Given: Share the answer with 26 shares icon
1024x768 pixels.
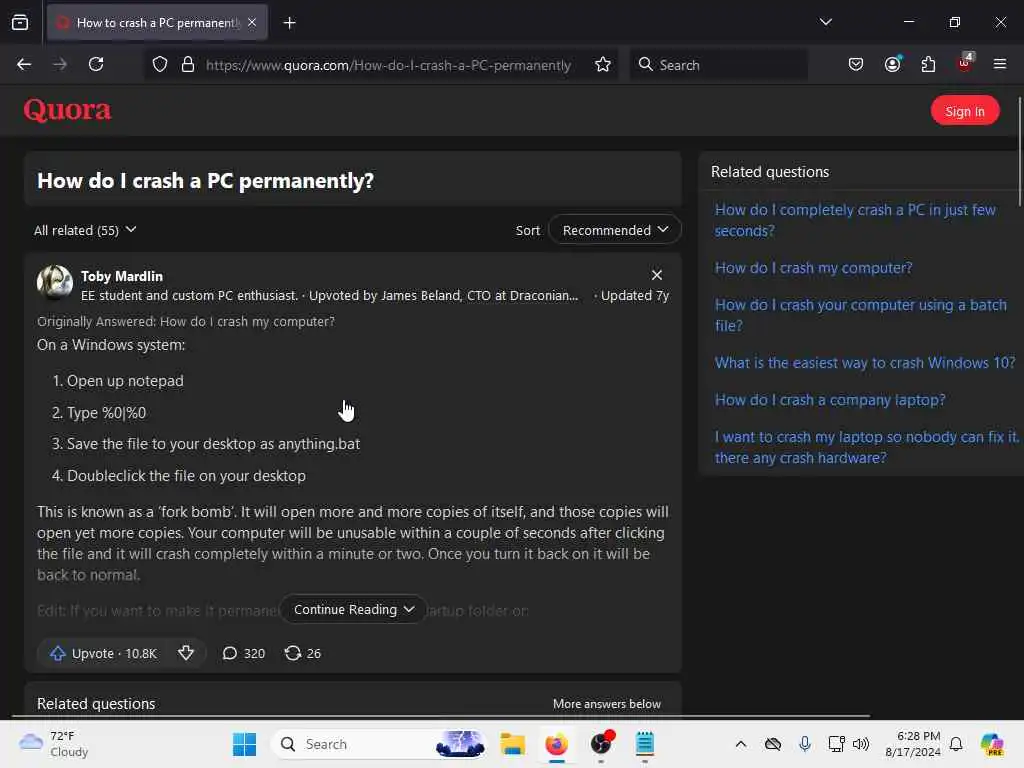Looking at the screenshot, I should tap(302, 654).
